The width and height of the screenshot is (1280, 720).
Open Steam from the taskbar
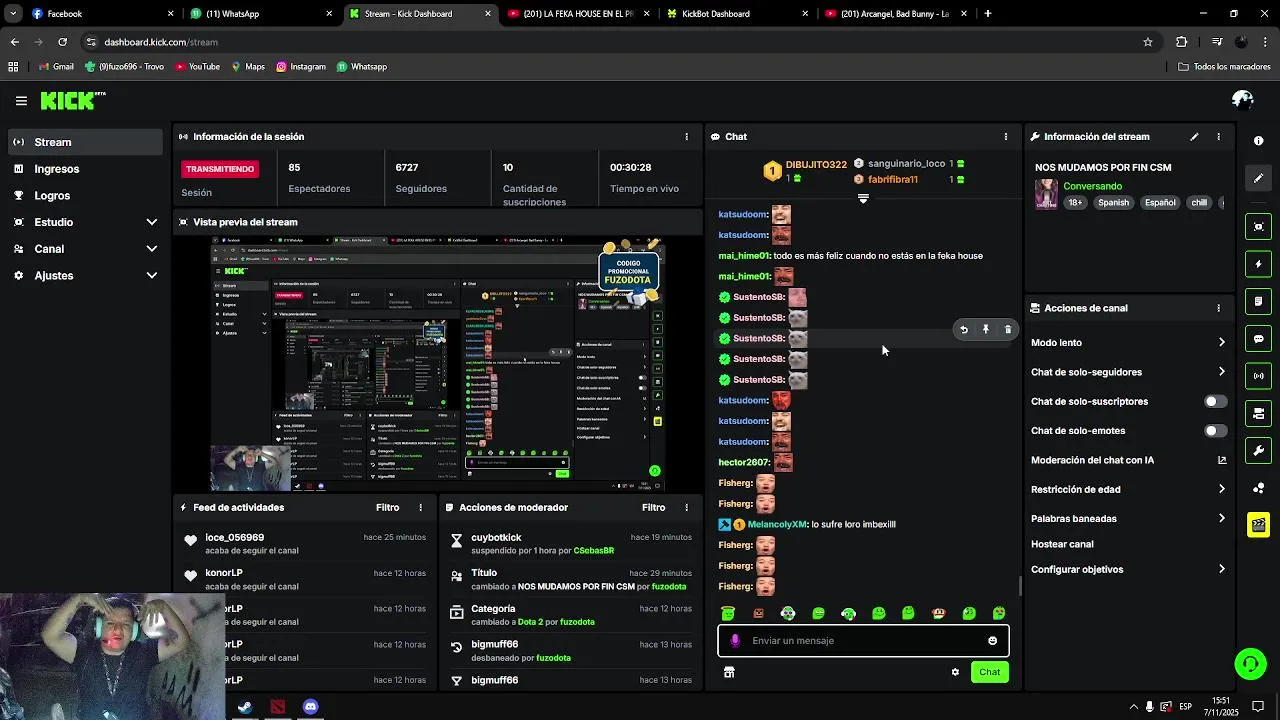click(x=244, y=707)
